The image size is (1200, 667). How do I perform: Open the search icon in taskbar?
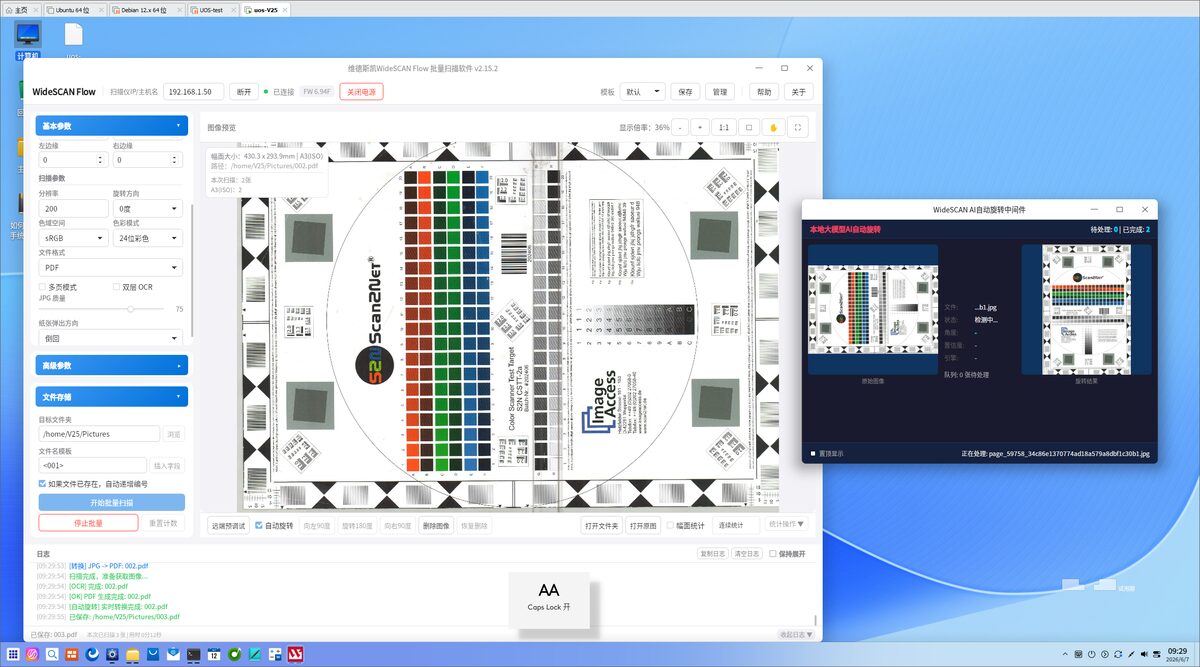click(50, 654)
